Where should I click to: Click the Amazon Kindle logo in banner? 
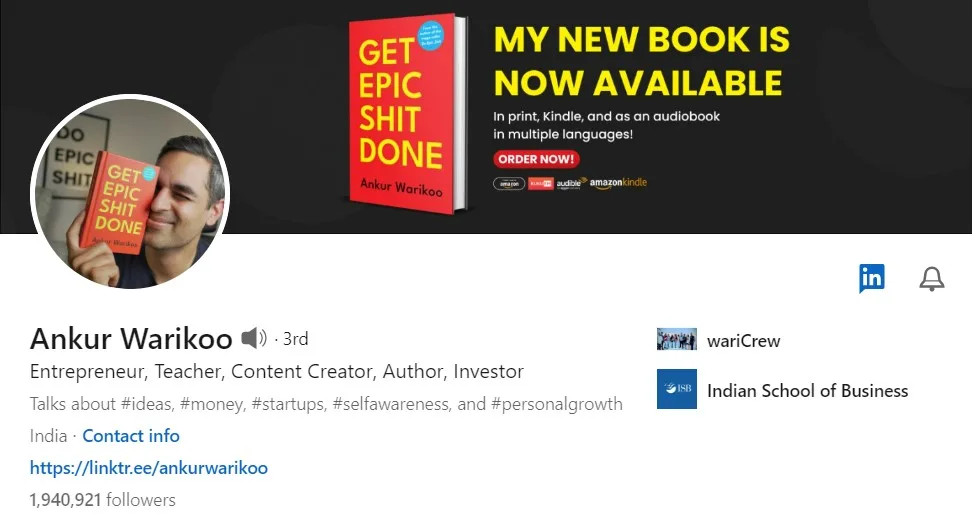point(618,183)
